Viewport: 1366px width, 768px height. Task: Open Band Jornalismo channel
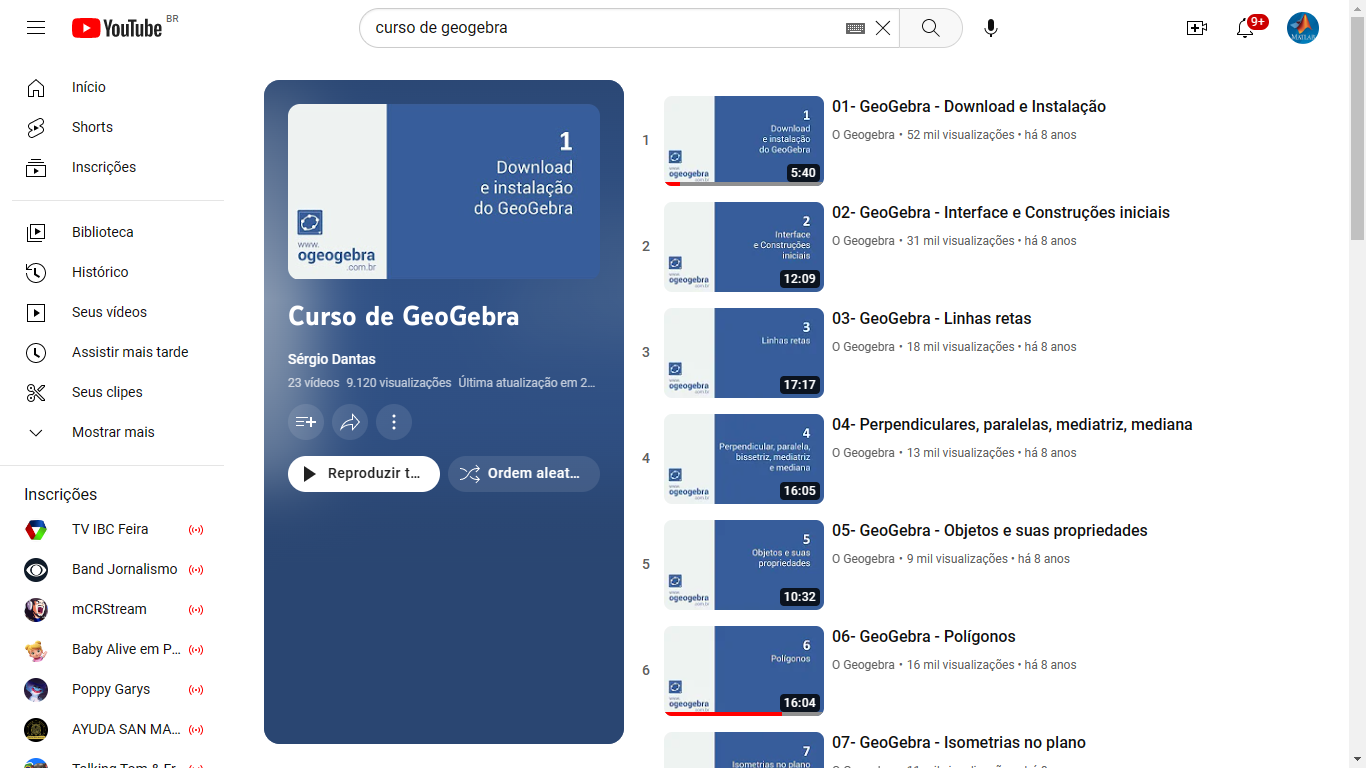pyautogui.click(x=118, y=569)
